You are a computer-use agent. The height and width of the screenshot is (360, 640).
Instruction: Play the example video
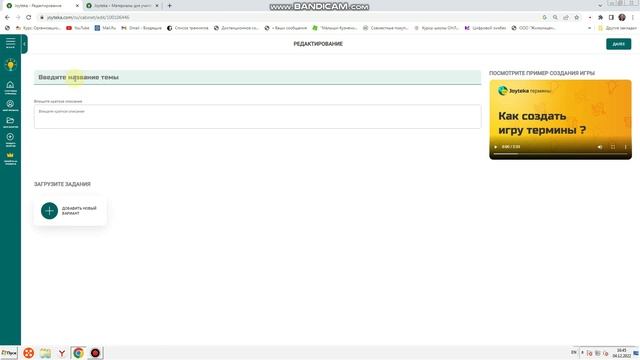click(496, 147)
